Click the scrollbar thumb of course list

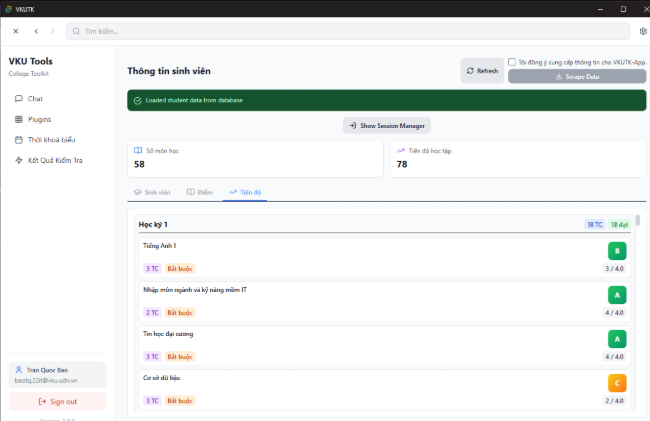[x=638, y=220]
